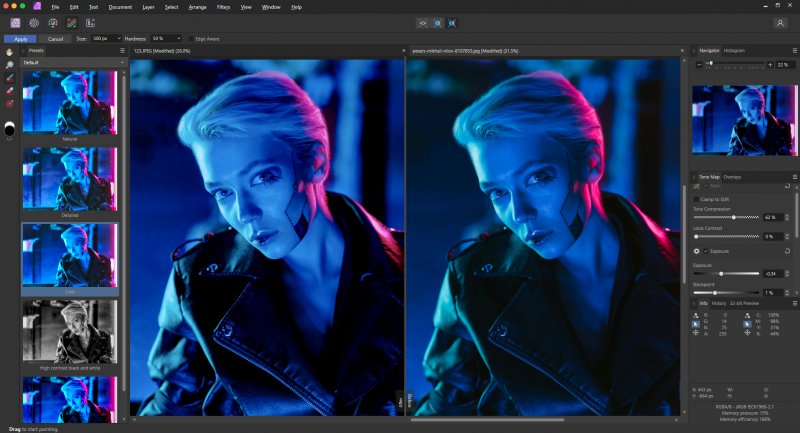Toggle the Clamp to SDR checkbox
This screenshot has height=433, width=800.
point(696,199)
